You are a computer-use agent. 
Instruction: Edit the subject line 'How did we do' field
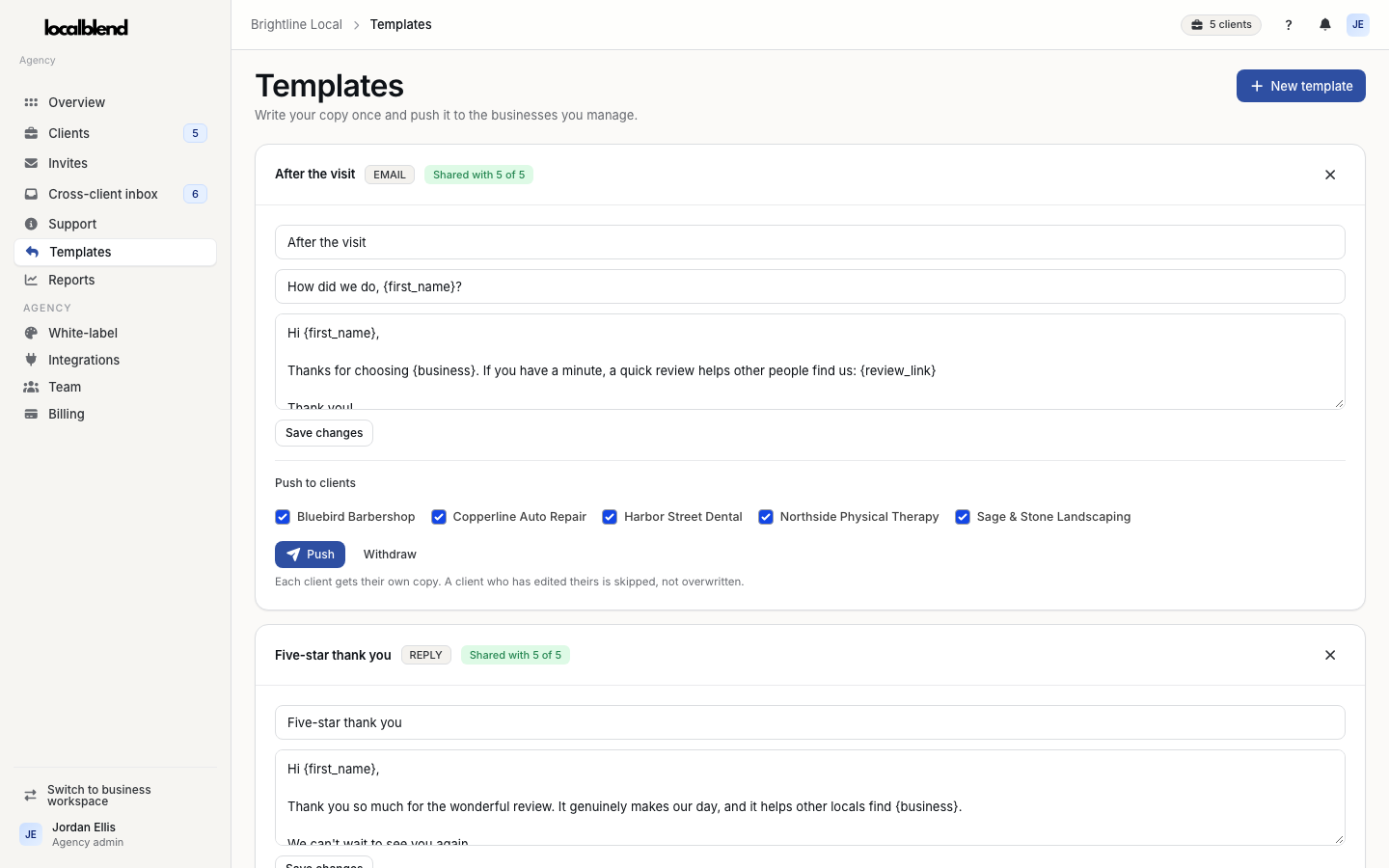(810, 286)
